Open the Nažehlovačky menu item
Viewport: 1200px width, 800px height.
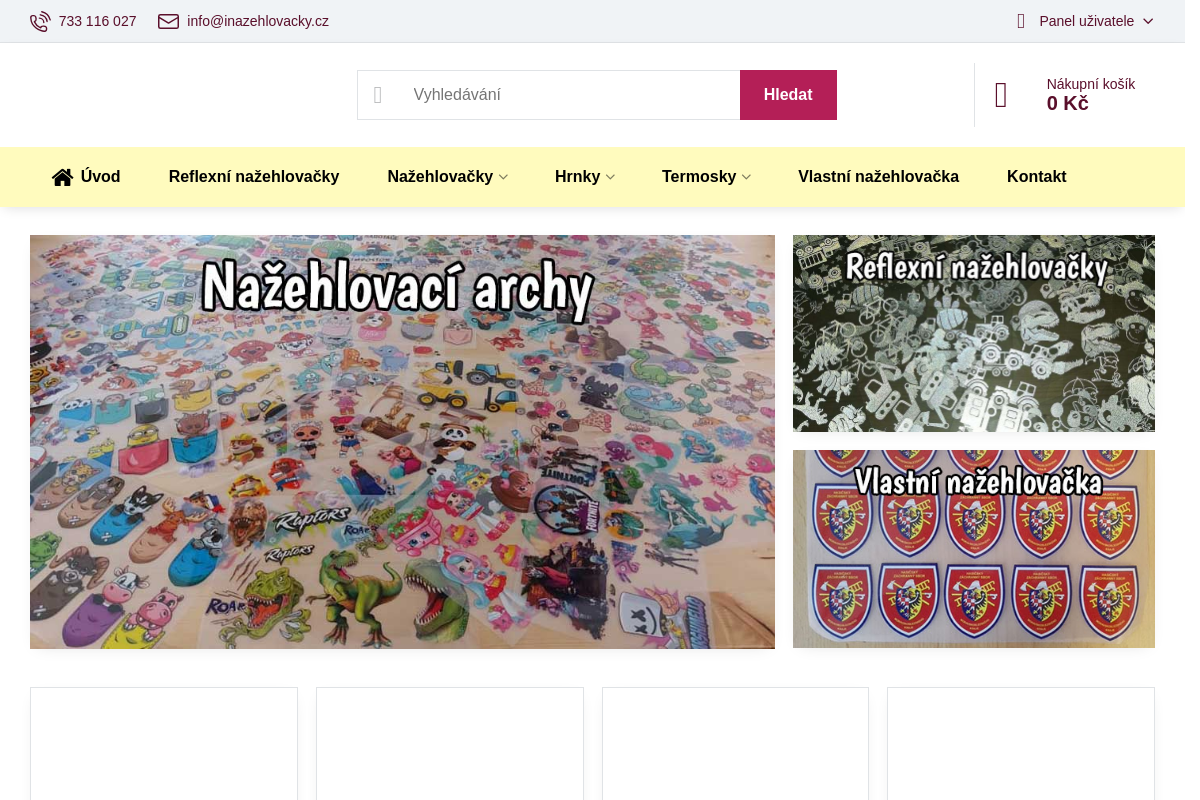(440, 176)
